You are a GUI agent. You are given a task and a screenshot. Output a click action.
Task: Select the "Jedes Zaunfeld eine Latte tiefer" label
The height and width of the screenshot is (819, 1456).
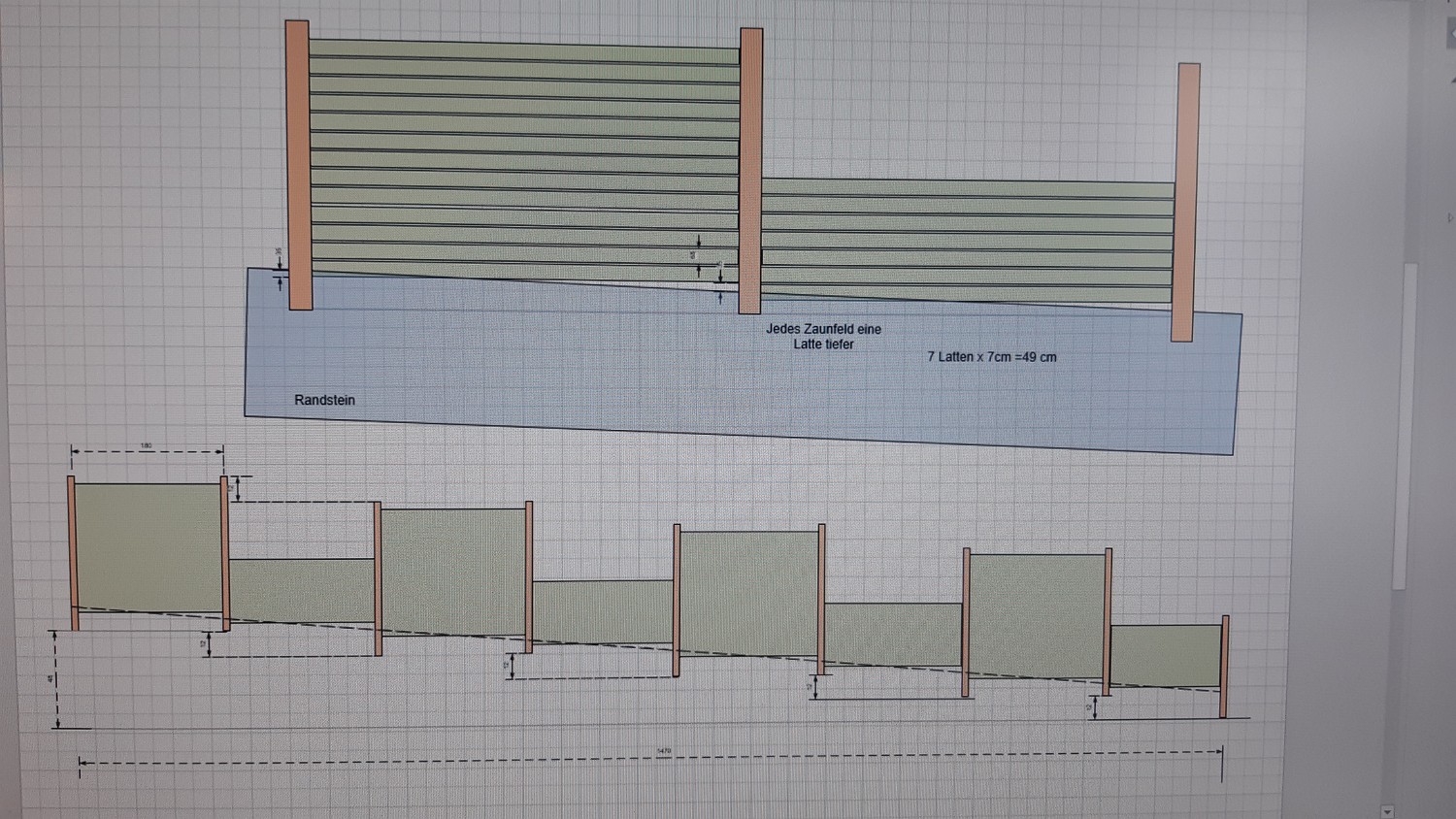[x=823, y=337]
